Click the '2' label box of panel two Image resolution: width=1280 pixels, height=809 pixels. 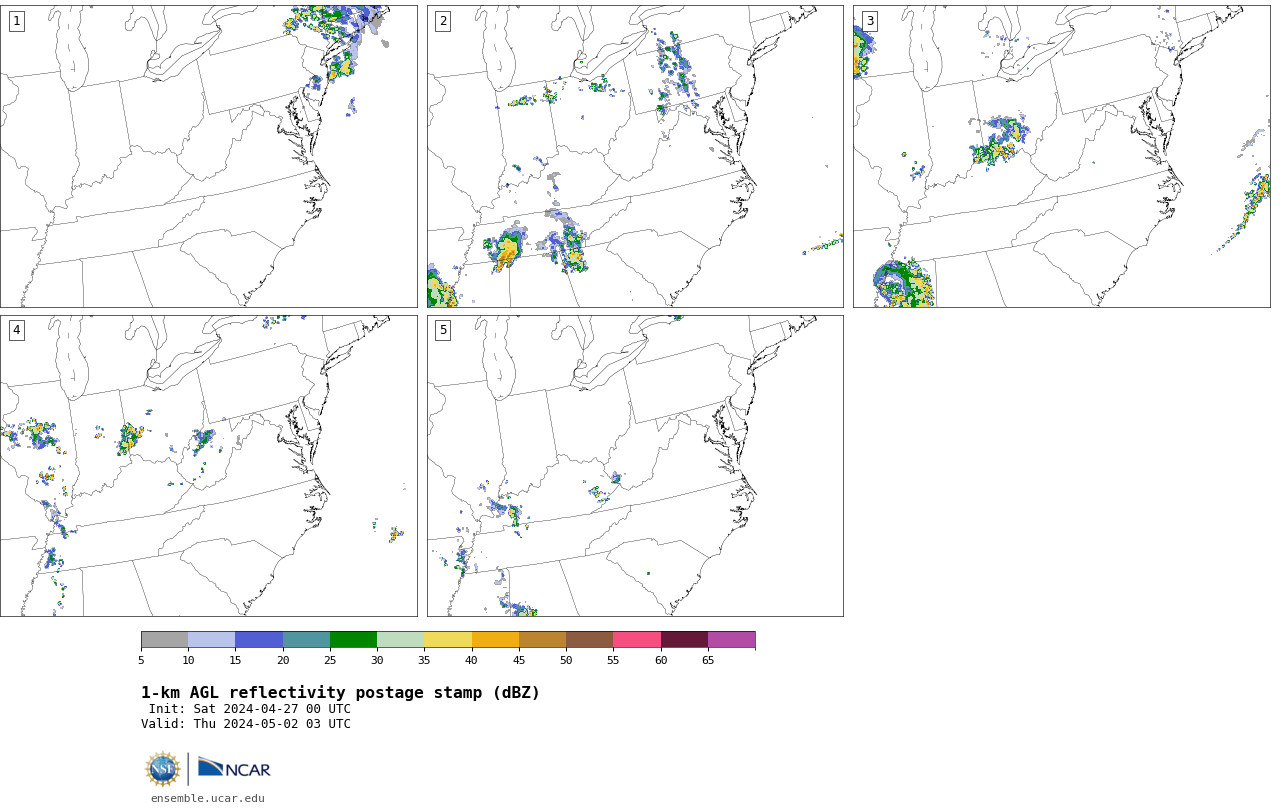click(443, 21)
